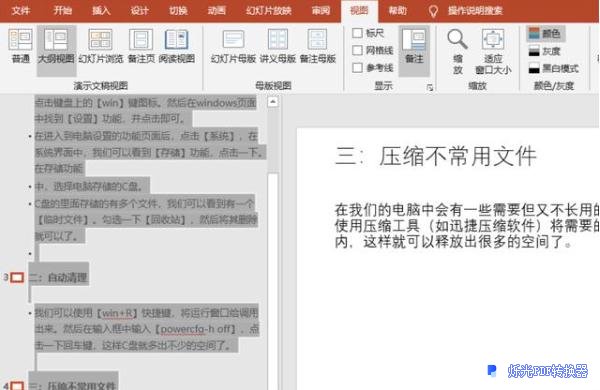
Task: Open the File (文件) tab
Action: (x=21, y=10)
